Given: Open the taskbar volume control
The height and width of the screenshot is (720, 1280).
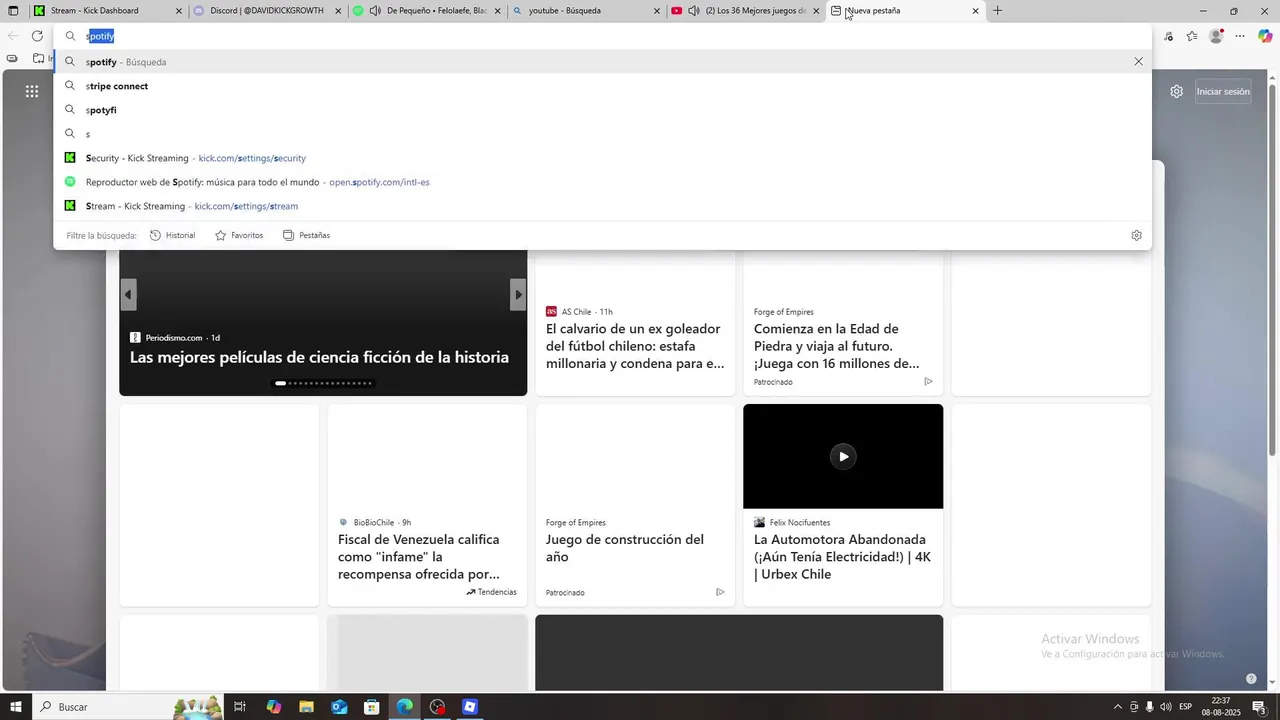Looking at the screenshot, I should 1166,707.
